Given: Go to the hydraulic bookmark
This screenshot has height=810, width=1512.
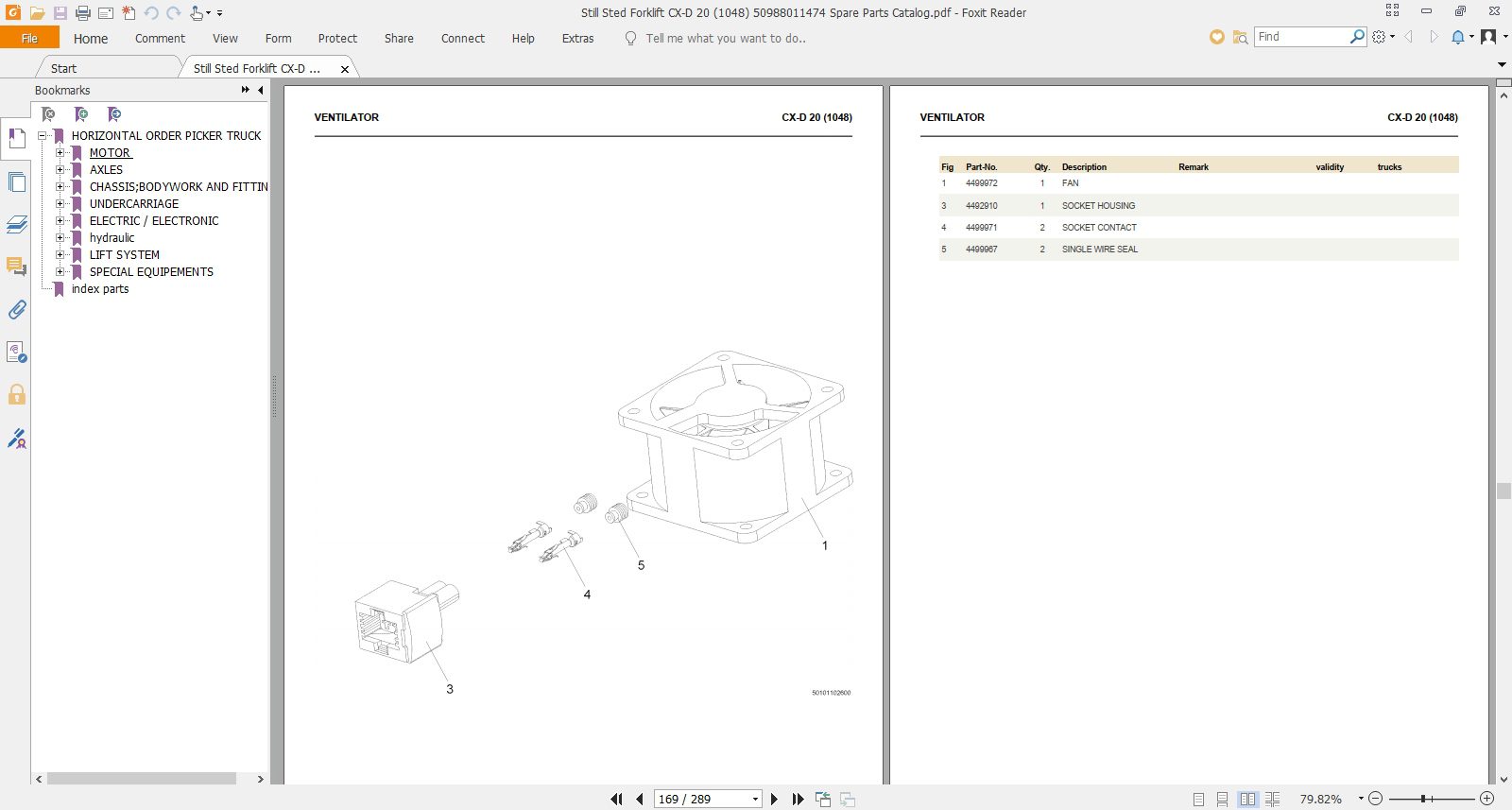Looking at the screenshot, I should [112, 238].
